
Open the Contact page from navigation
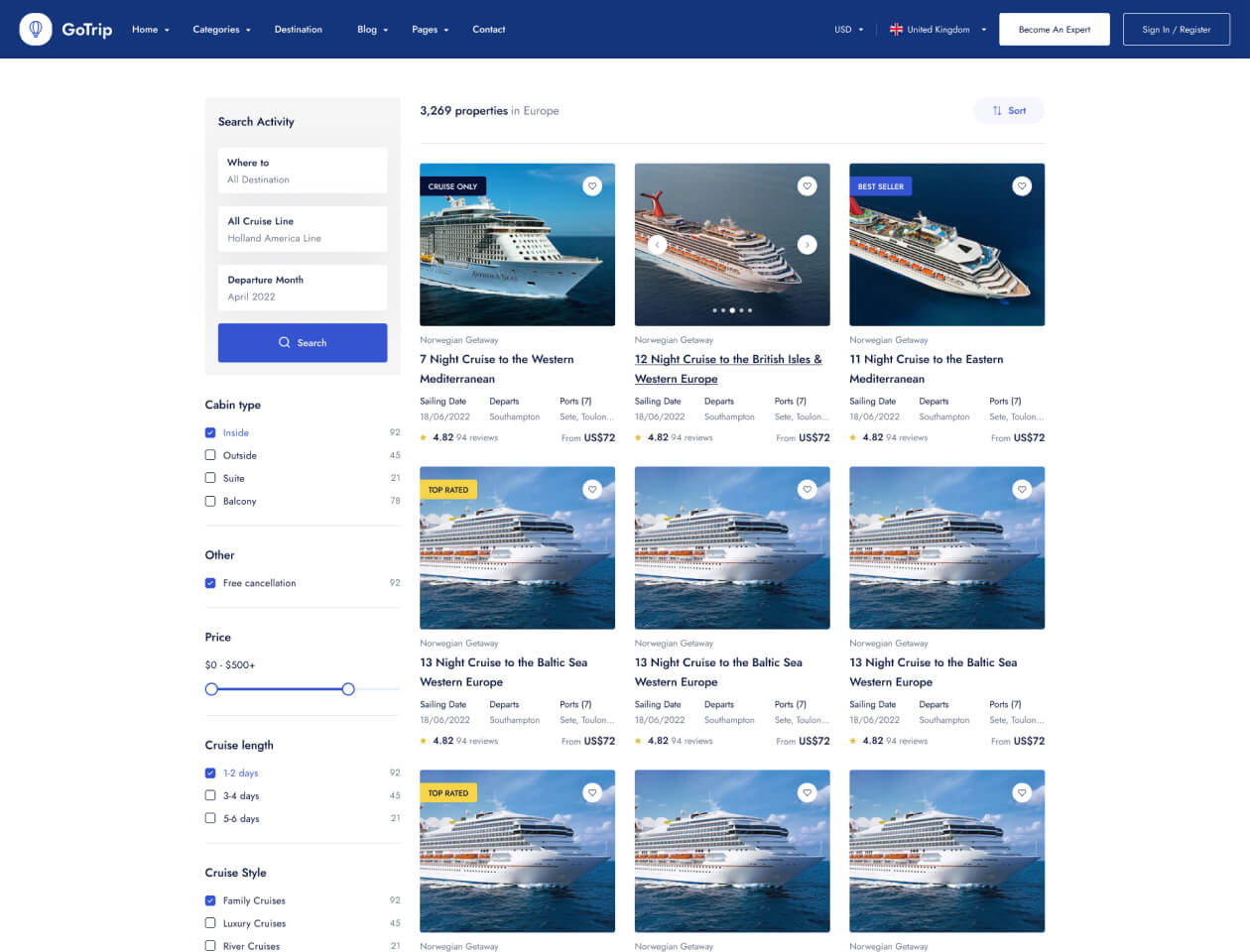click(x=488, y=30)
